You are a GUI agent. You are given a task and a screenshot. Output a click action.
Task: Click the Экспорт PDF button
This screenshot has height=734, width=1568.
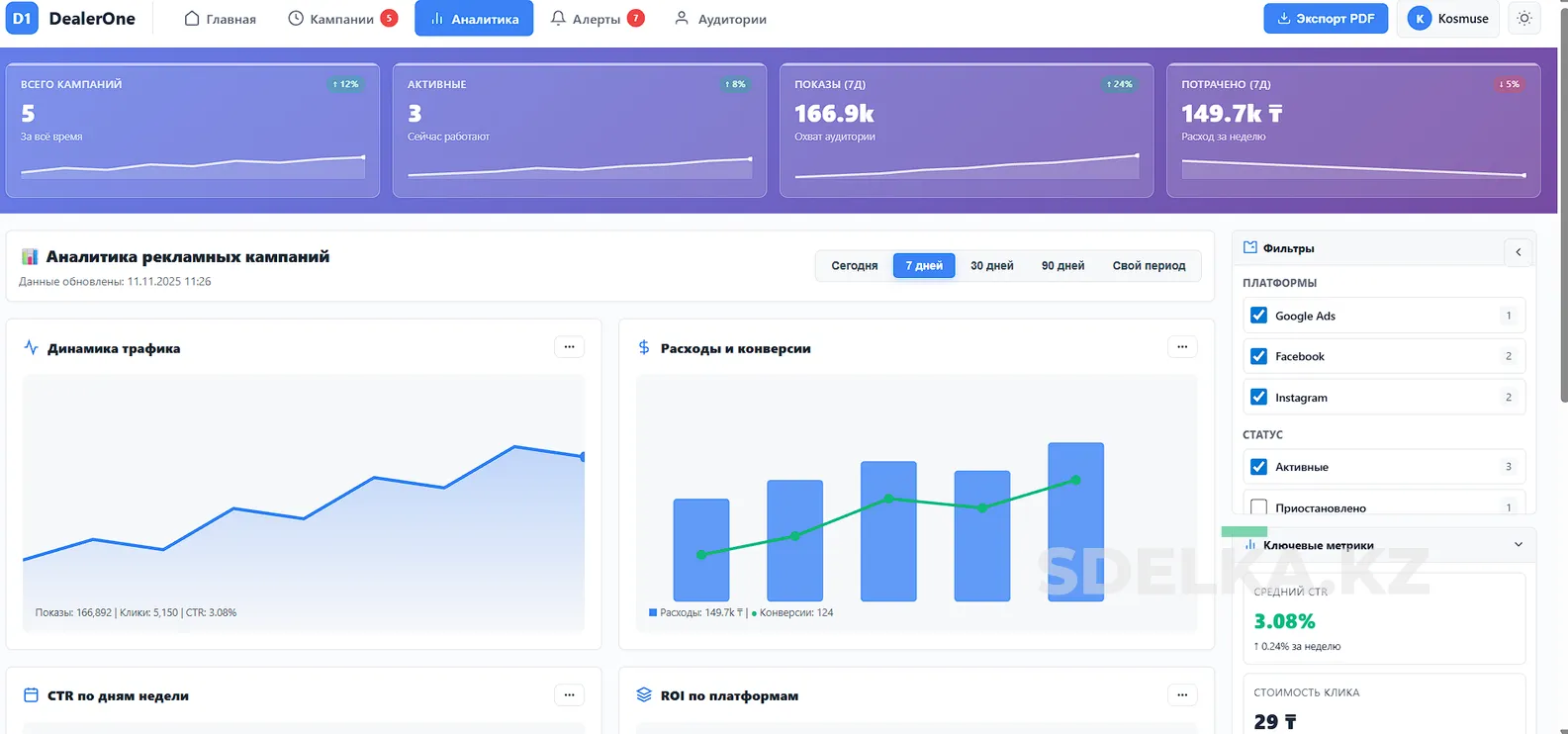[x=1326, y=19]
